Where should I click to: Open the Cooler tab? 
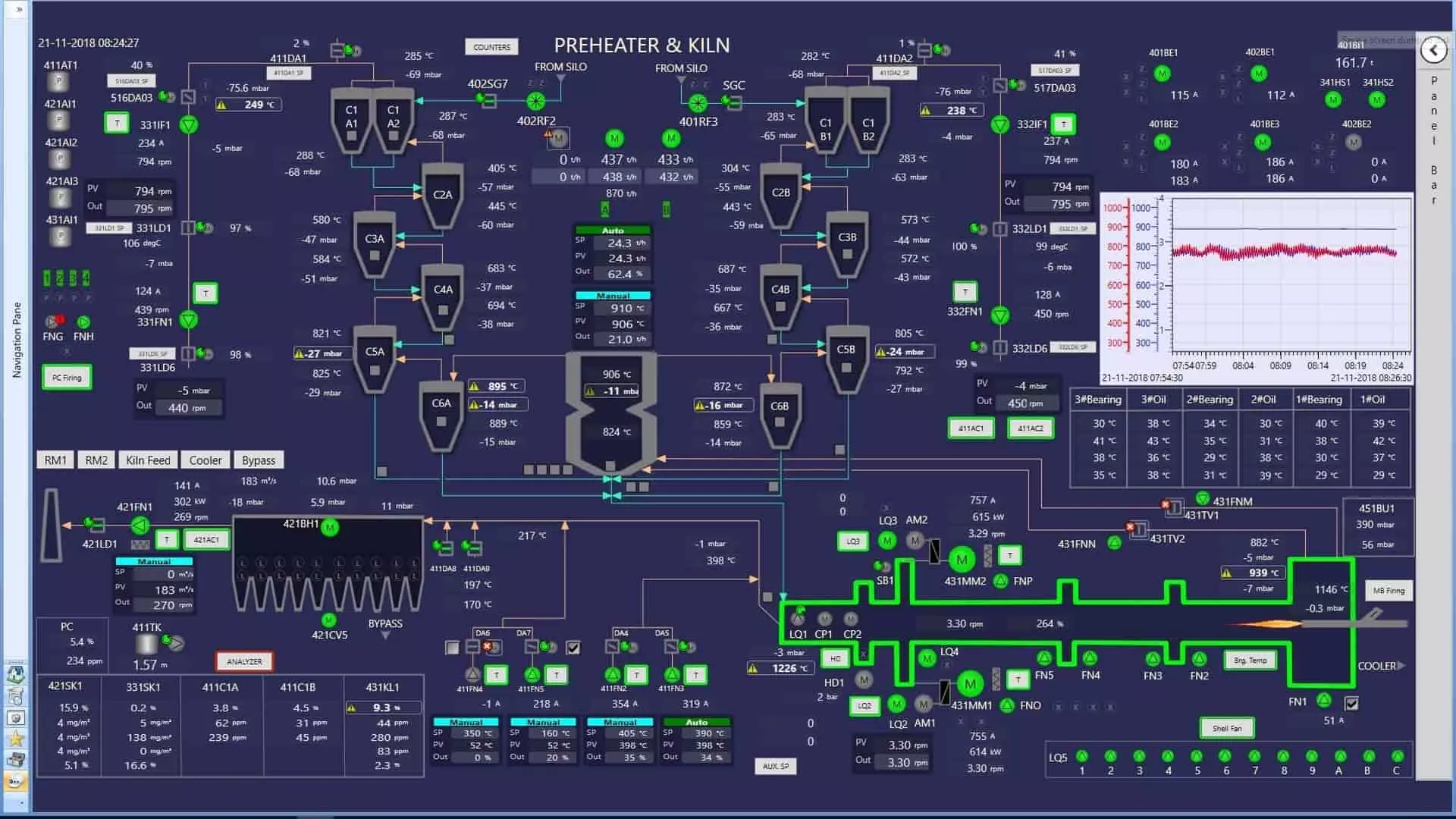pos(206,460)
